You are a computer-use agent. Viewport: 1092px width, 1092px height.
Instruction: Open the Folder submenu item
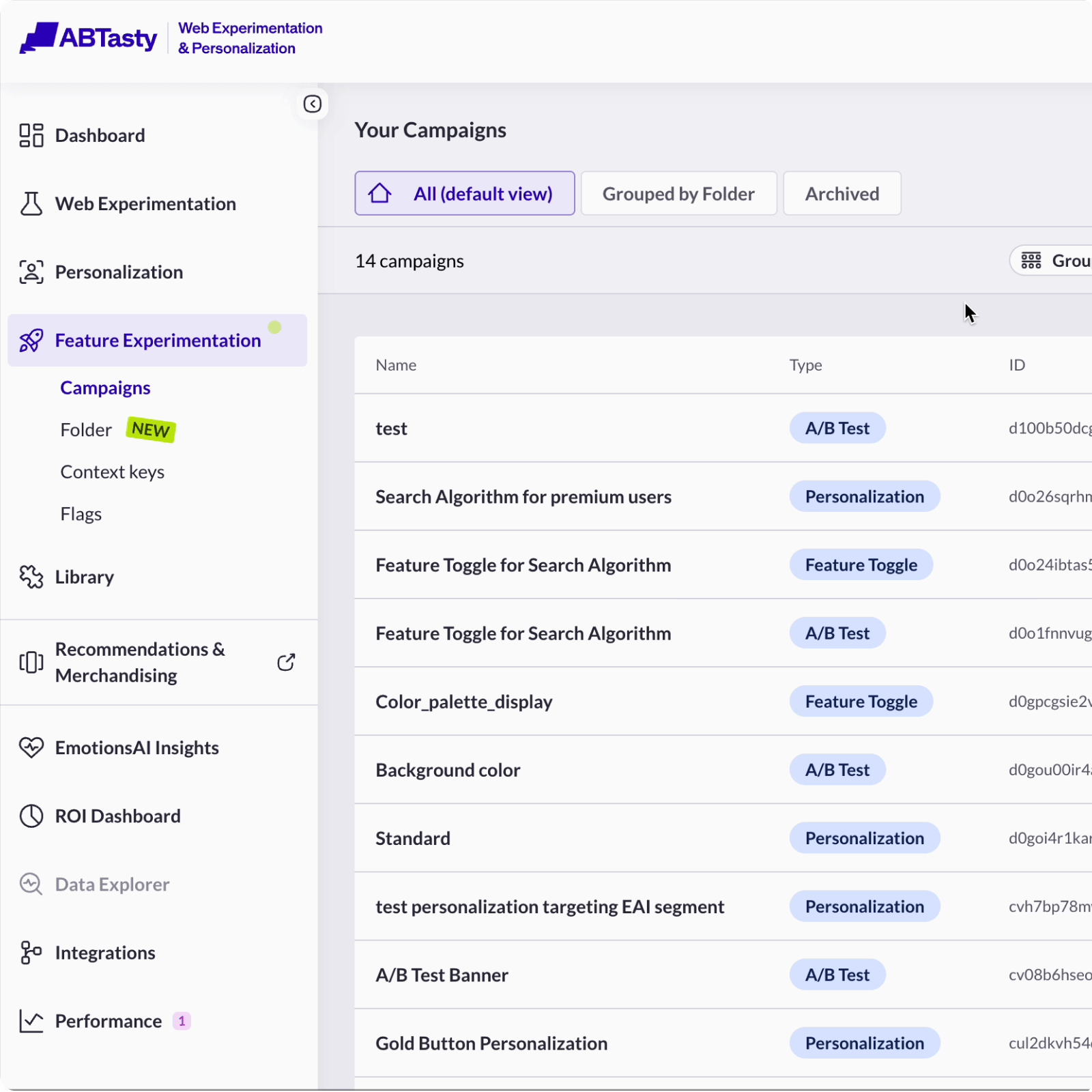pyautogui.click(x=86, y=430)
